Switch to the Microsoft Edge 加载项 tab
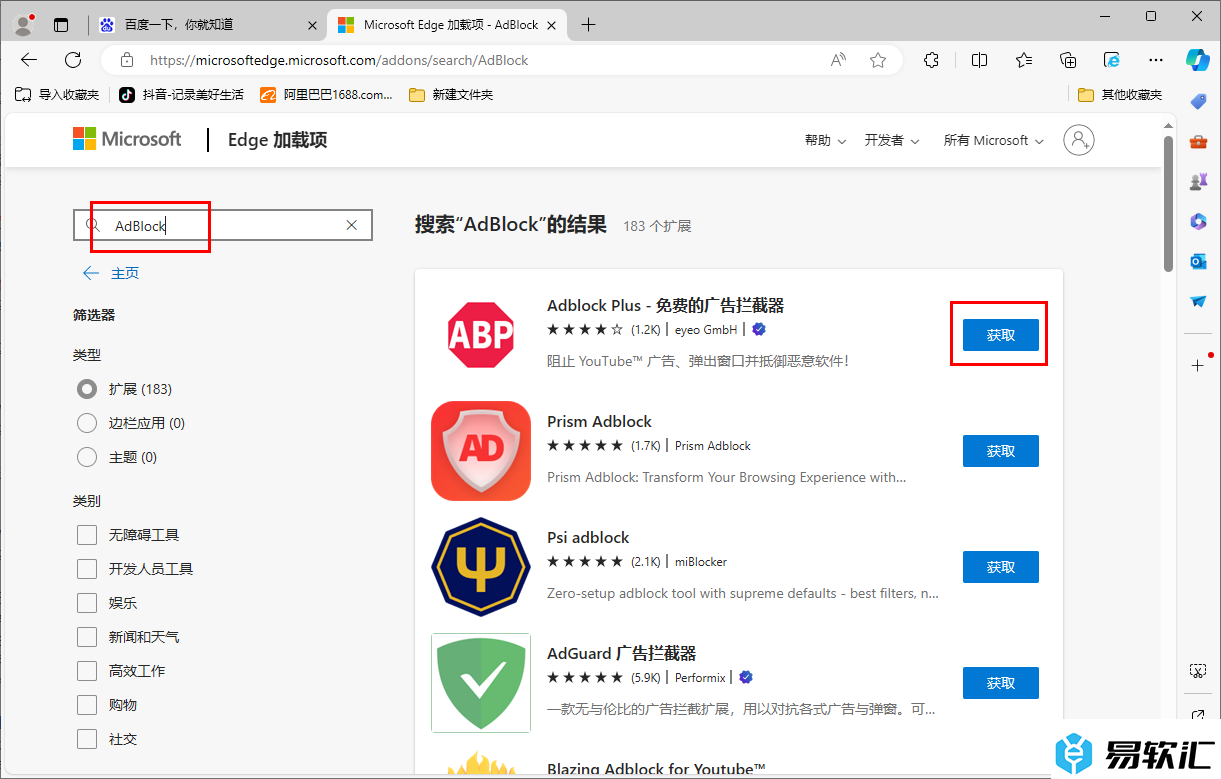 click(x=448, y=25)
